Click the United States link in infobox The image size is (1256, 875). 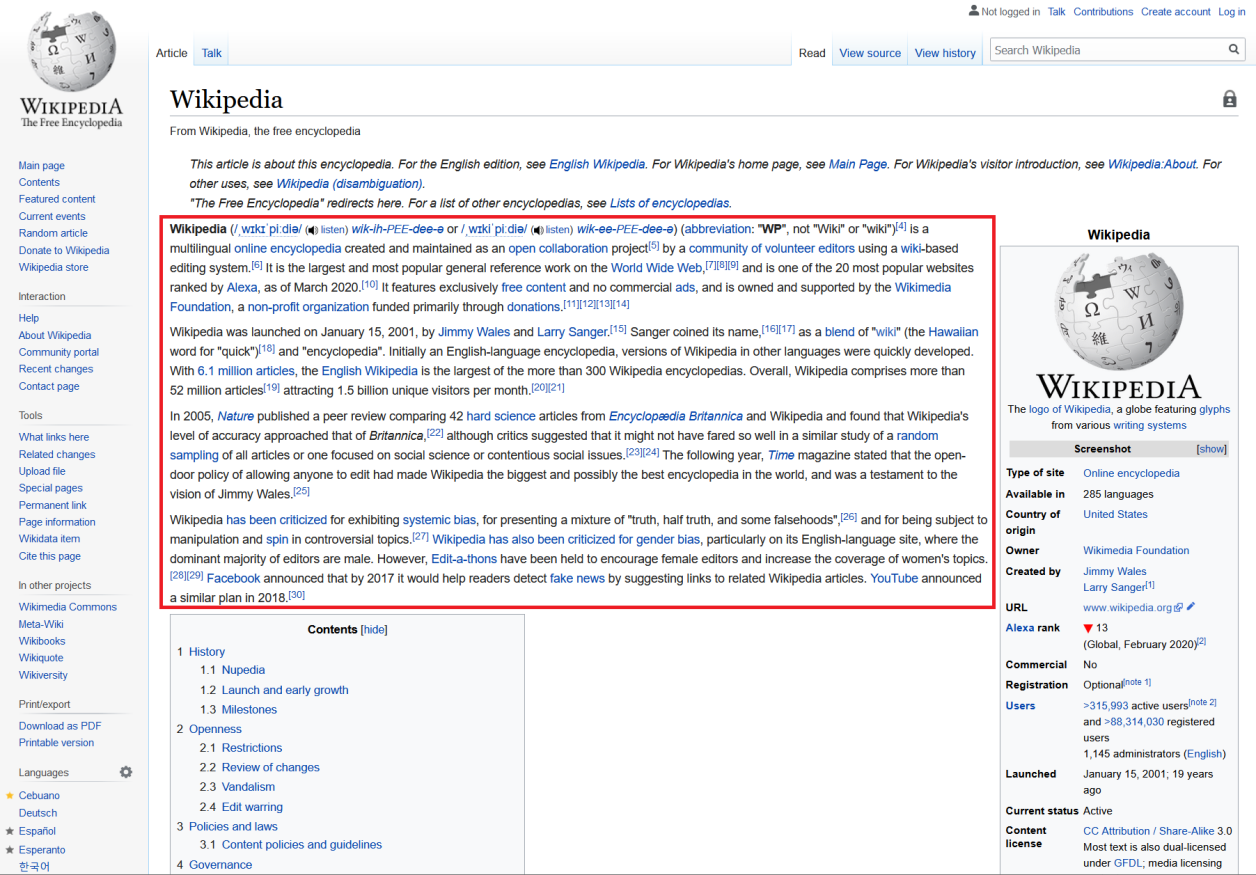point(1115,514)
